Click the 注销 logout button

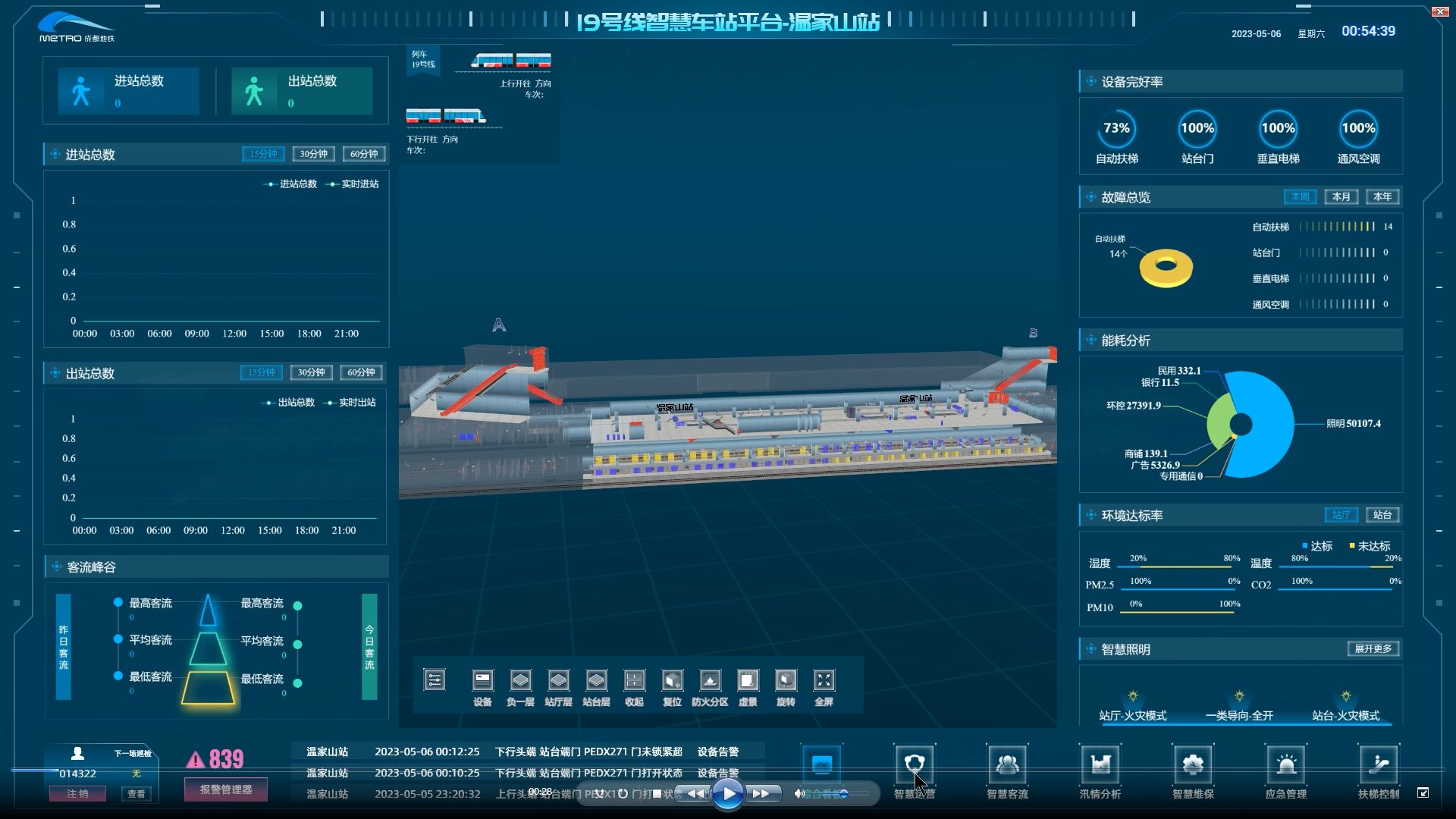[x=77, y=794]
